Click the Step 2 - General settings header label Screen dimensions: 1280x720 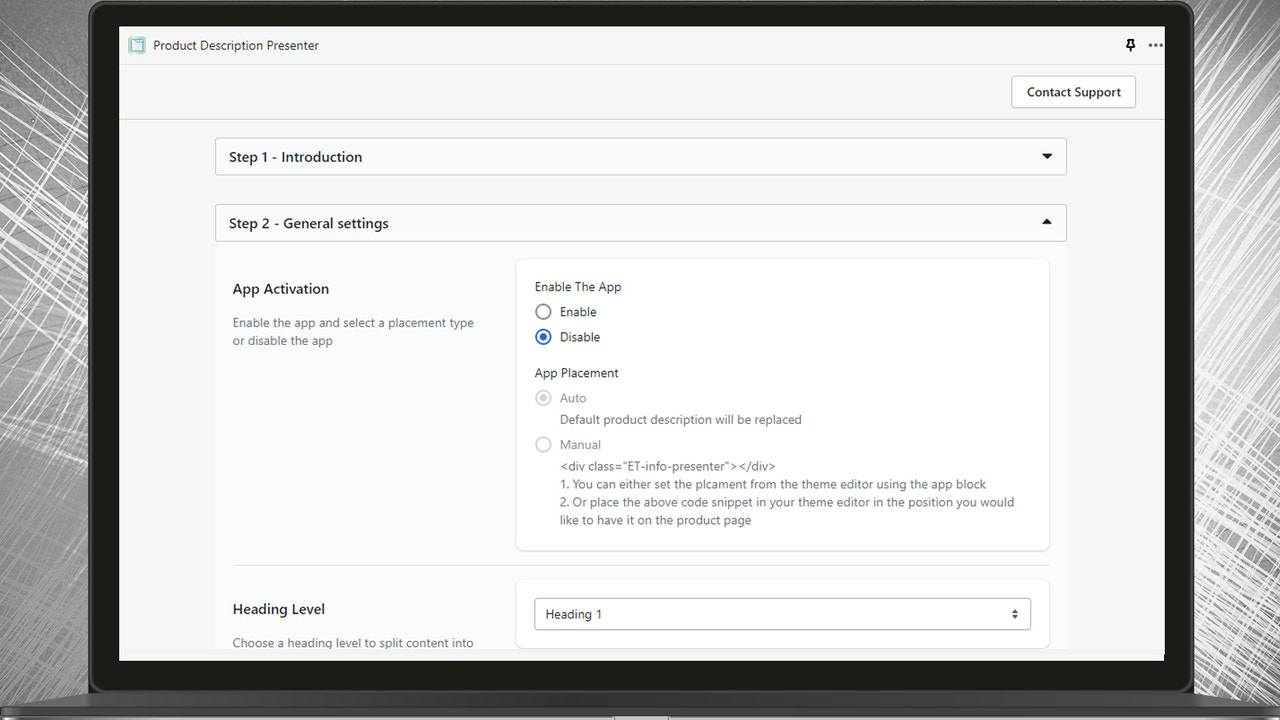click(x=308, y=222)
